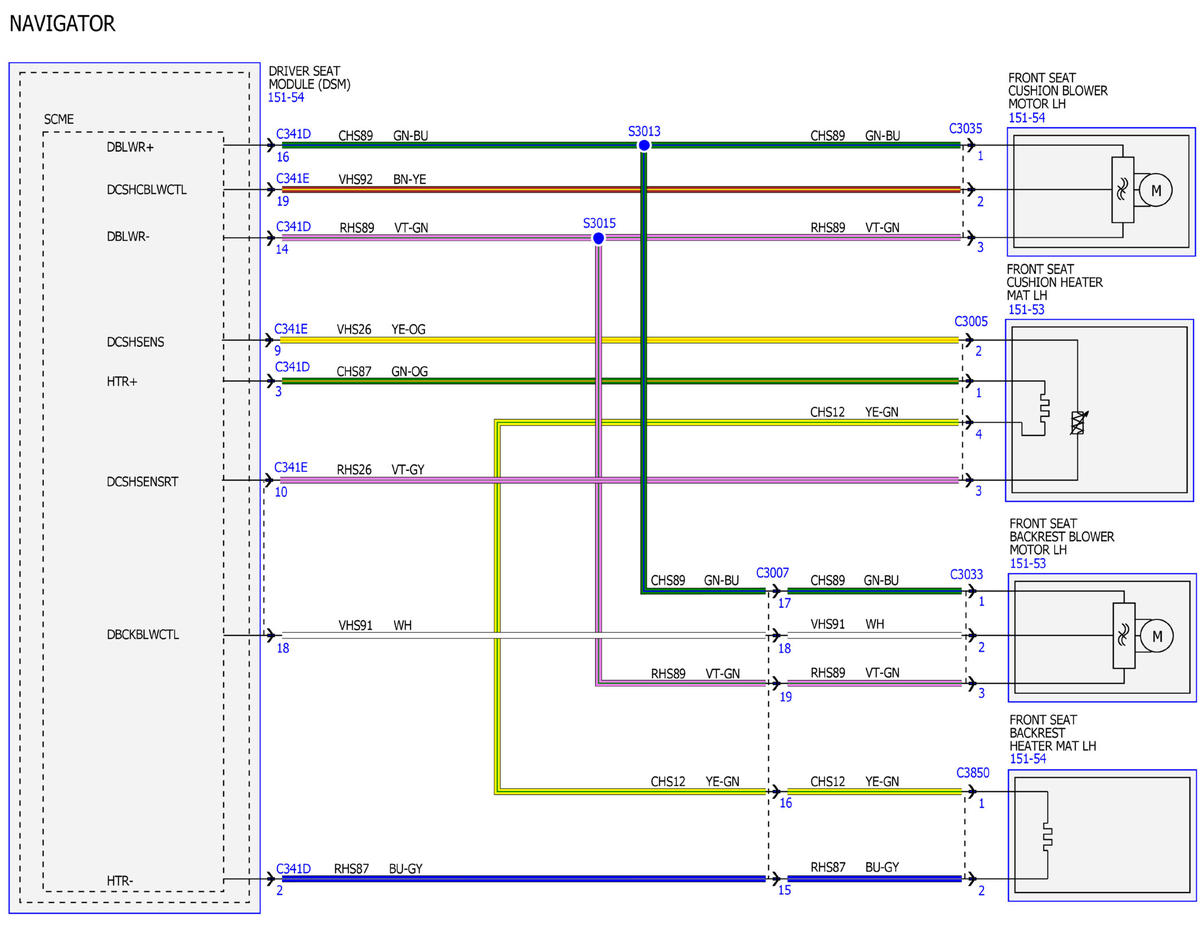
Task: Click the S3013 splice node dot
Action: 644,146
